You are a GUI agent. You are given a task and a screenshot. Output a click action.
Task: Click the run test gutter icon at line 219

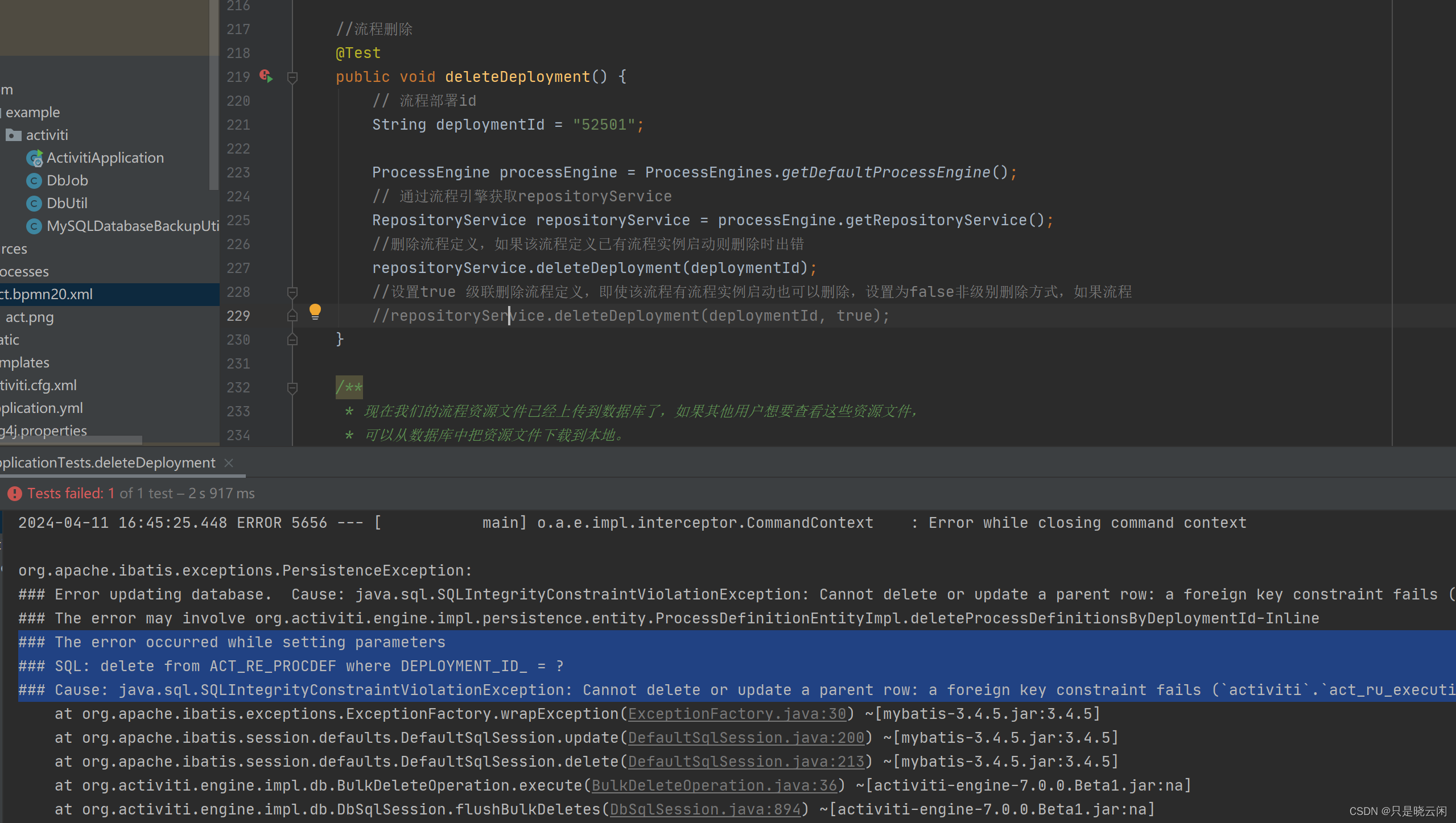pyautogui.click(x=266, y=76)
